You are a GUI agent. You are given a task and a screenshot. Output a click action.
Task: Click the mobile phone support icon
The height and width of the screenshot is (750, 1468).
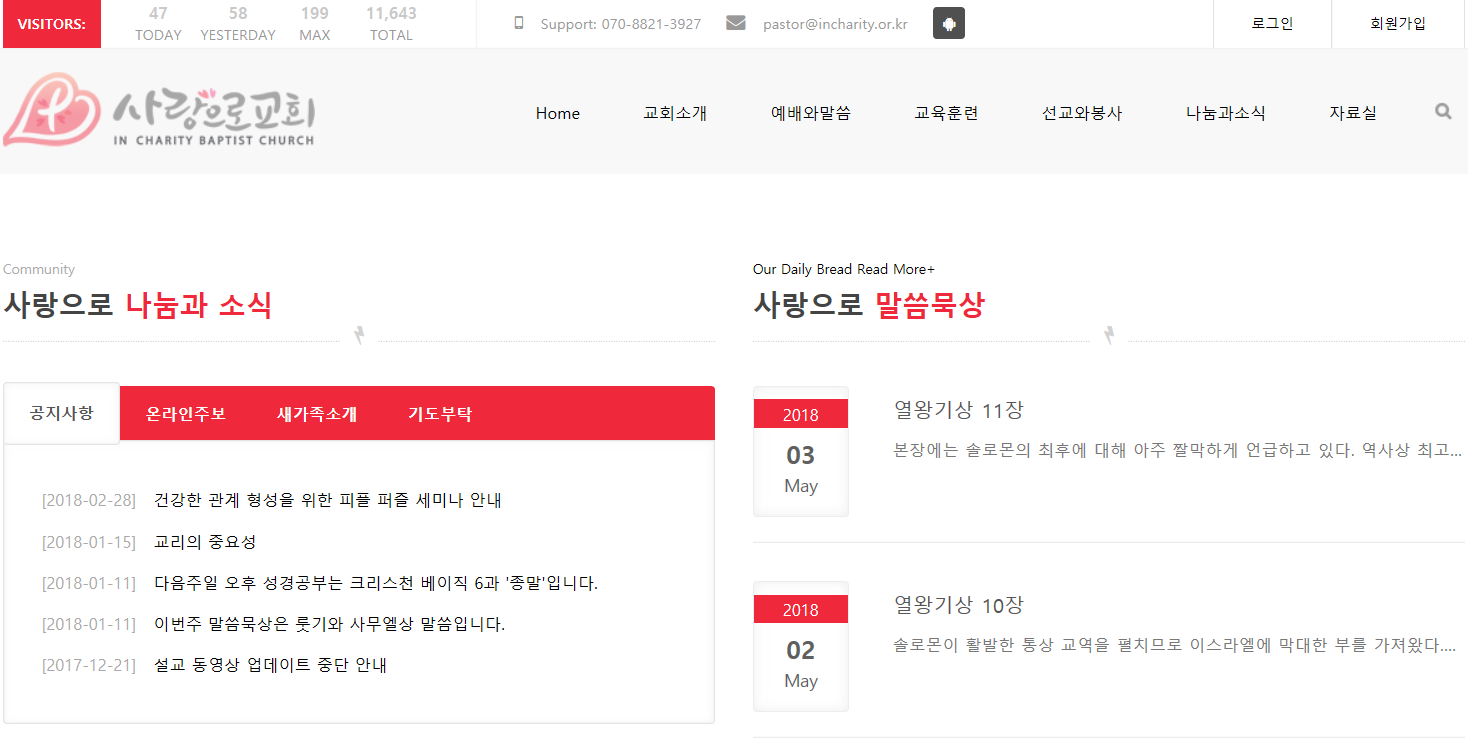pos(518,23)
